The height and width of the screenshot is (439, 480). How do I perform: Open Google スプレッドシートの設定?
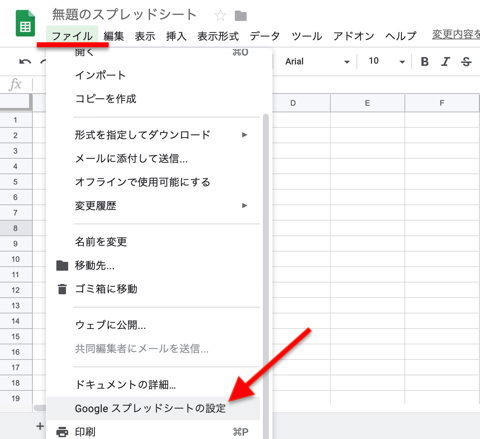coord(153,408)
